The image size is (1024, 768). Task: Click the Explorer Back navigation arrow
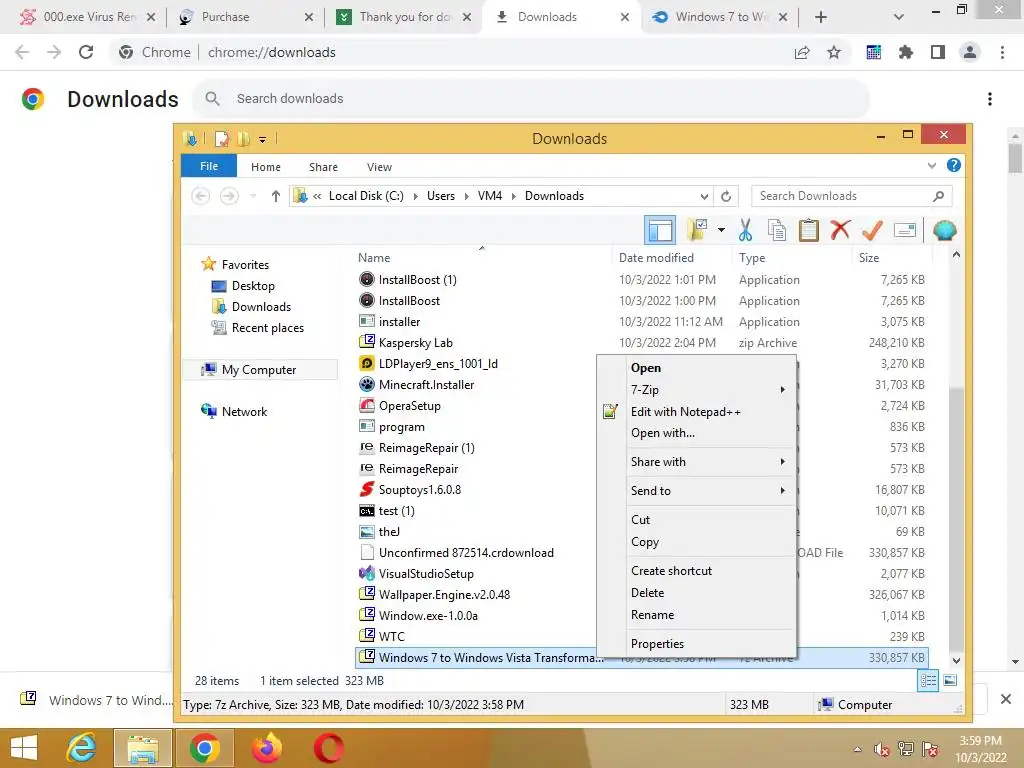pyautogui.click(x=201, y=196)
